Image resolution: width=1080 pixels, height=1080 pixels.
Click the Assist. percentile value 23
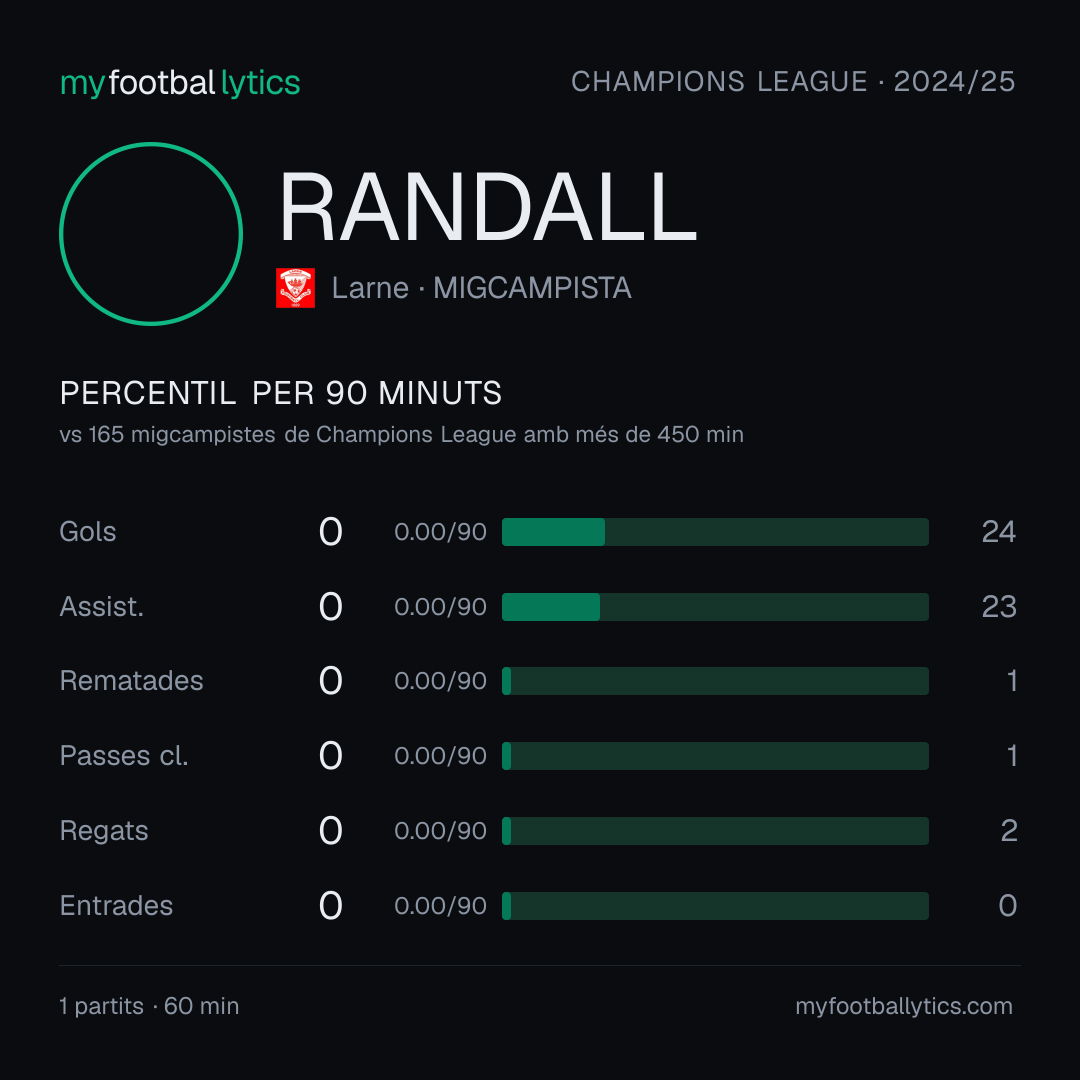(x=999, y=607)
